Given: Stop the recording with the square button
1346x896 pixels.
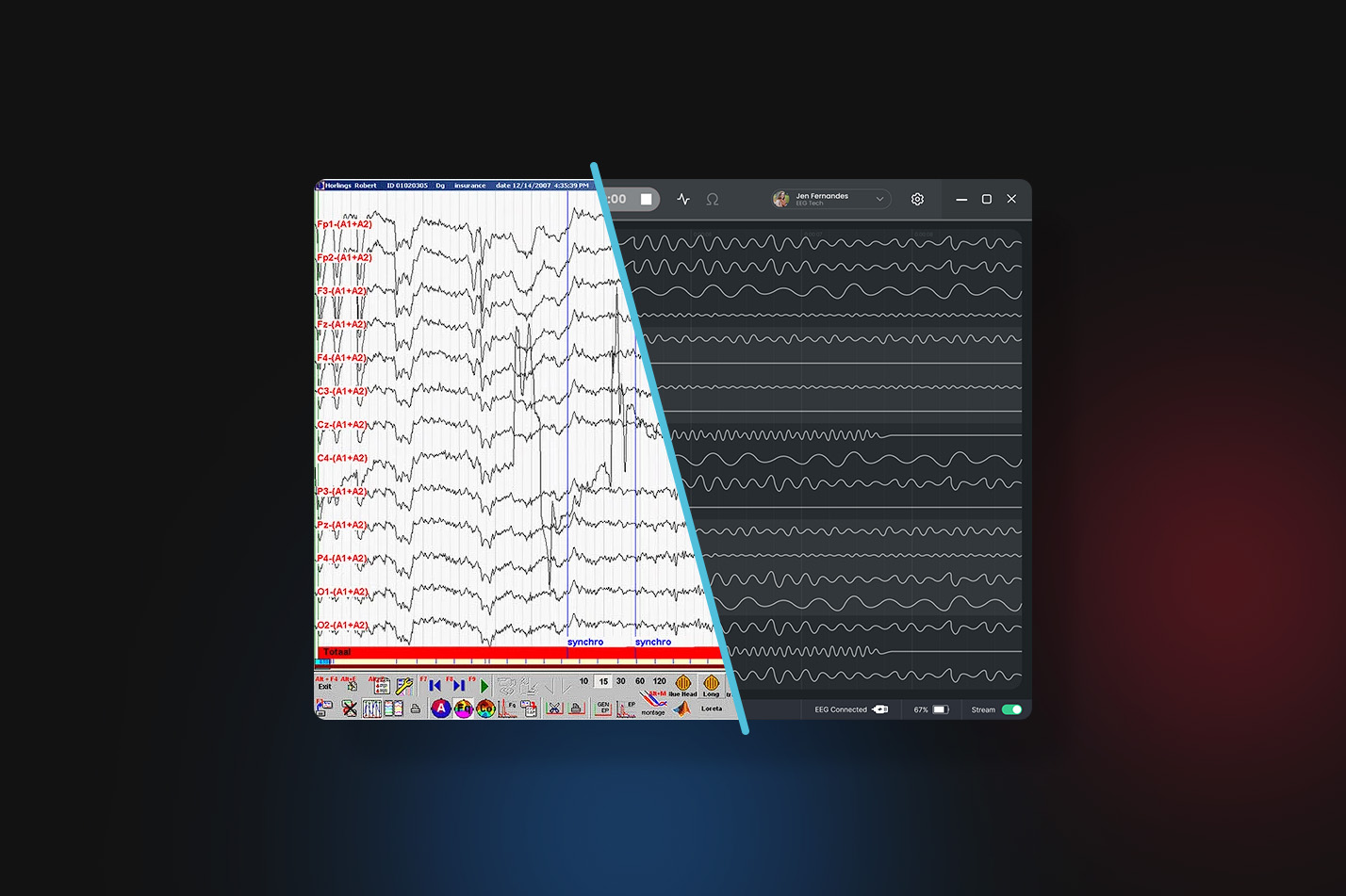Looking at the screenshot, I should 646,199.
